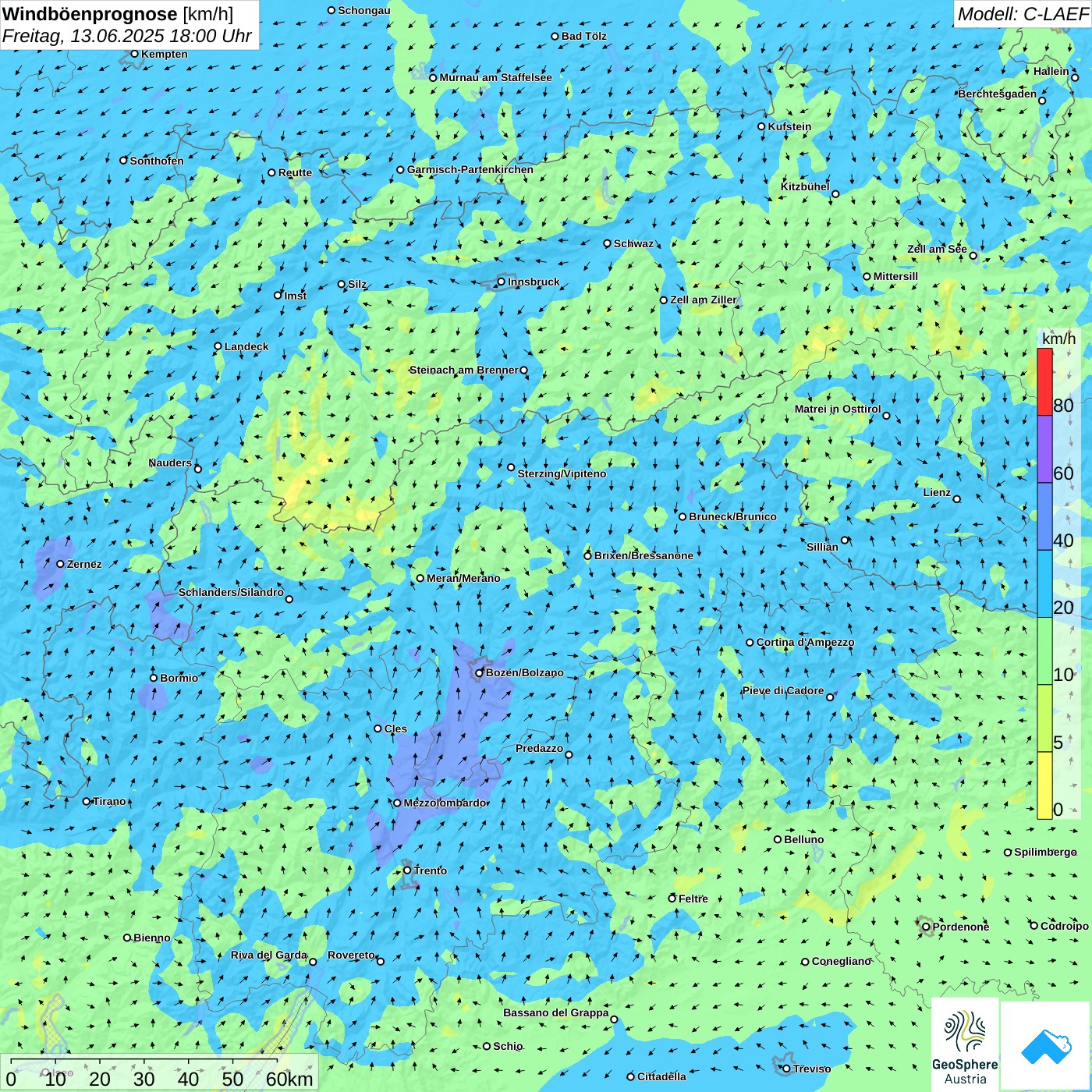Screen dimensions: 1092x1092
Task: Click the Feltre label
Action: [693, 899]
